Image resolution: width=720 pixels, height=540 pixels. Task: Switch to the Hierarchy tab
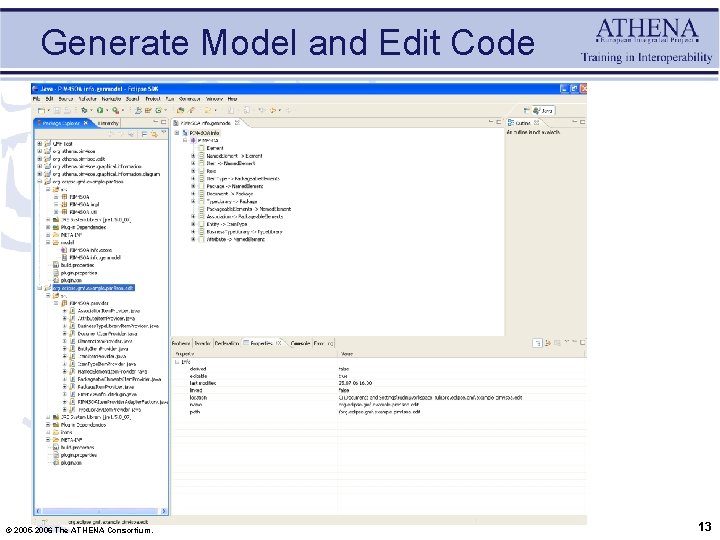[x=108, y=123]
